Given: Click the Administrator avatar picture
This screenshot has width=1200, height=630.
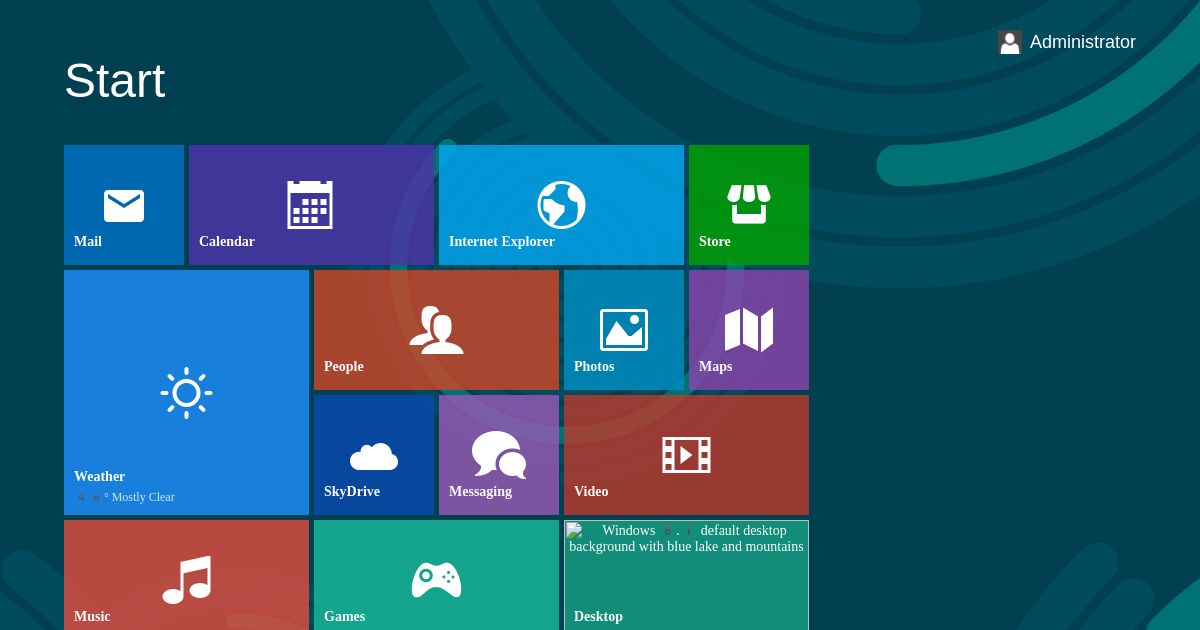Looking at the screenshot, I should pos(1009,42).
